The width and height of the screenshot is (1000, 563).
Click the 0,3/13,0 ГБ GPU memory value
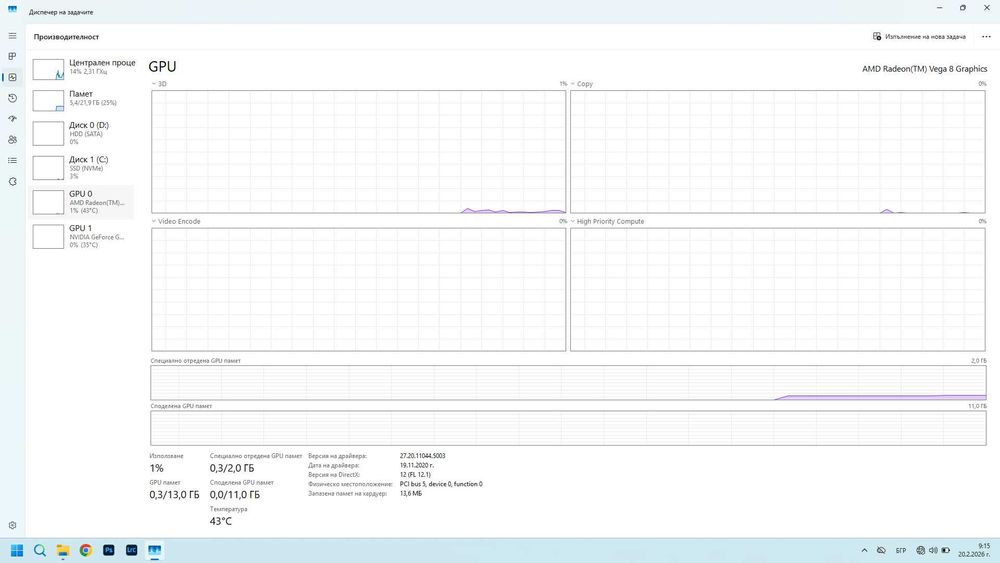click(174, 495)
